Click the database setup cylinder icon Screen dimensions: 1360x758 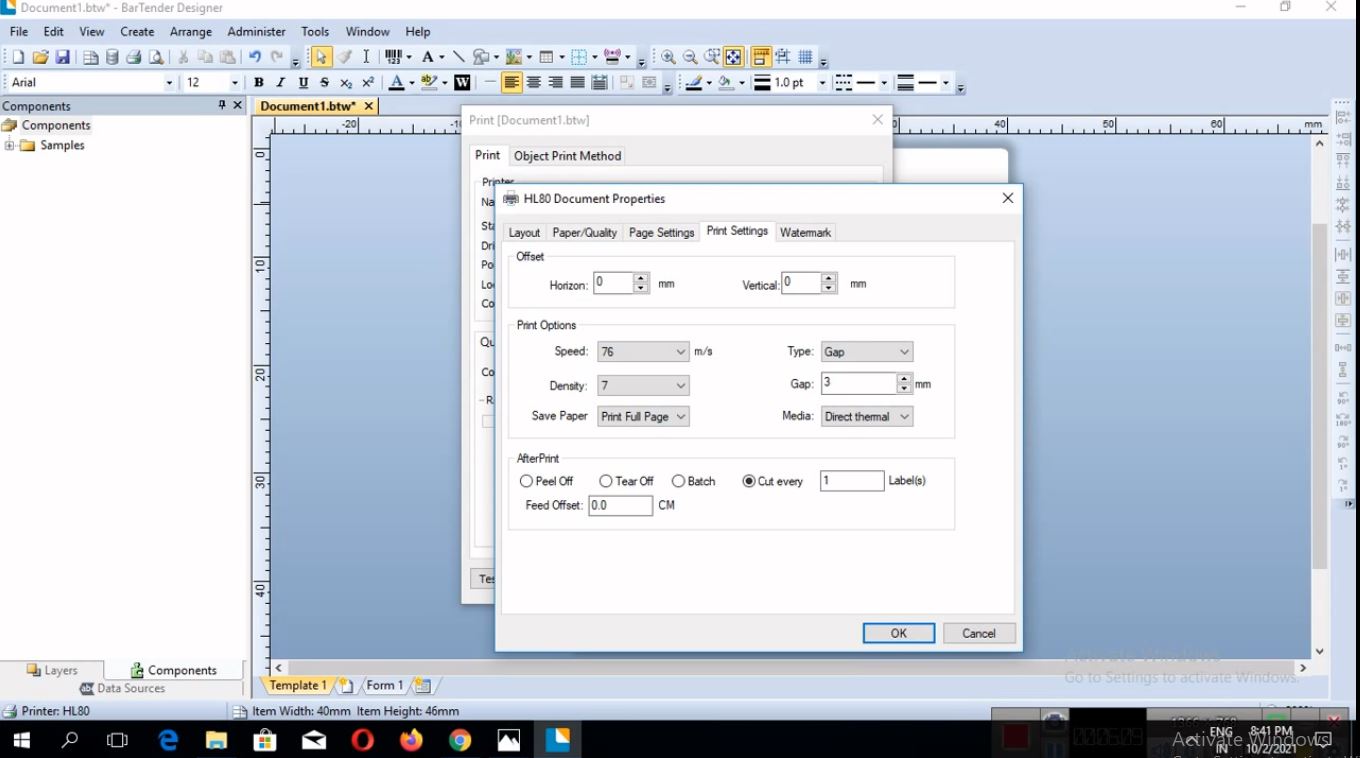(112, 57)
